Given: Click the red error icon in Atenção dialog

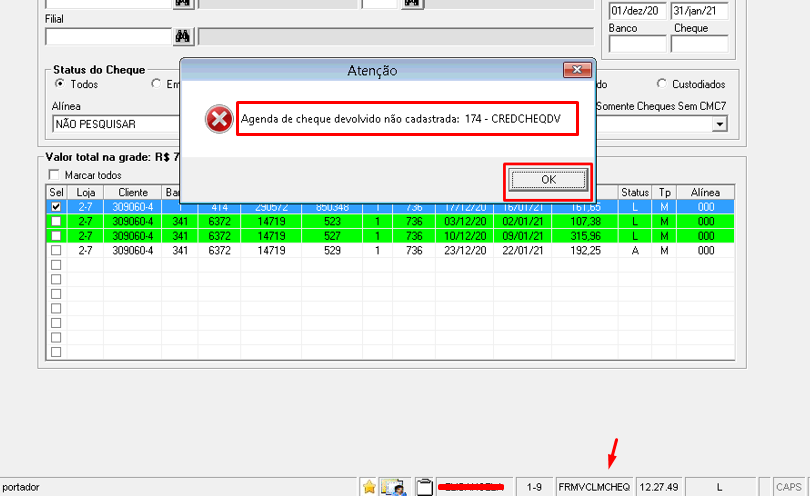Looking at the screenshot, I should coord(219,119).
